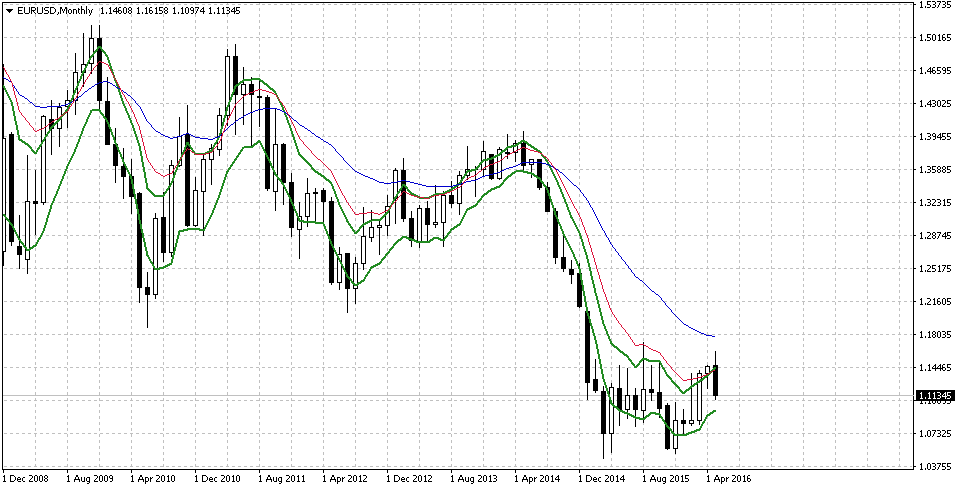Click the 1 Dec 2012 date label
The height and width of the screenshot is (490, 956).
pos(410,478)
